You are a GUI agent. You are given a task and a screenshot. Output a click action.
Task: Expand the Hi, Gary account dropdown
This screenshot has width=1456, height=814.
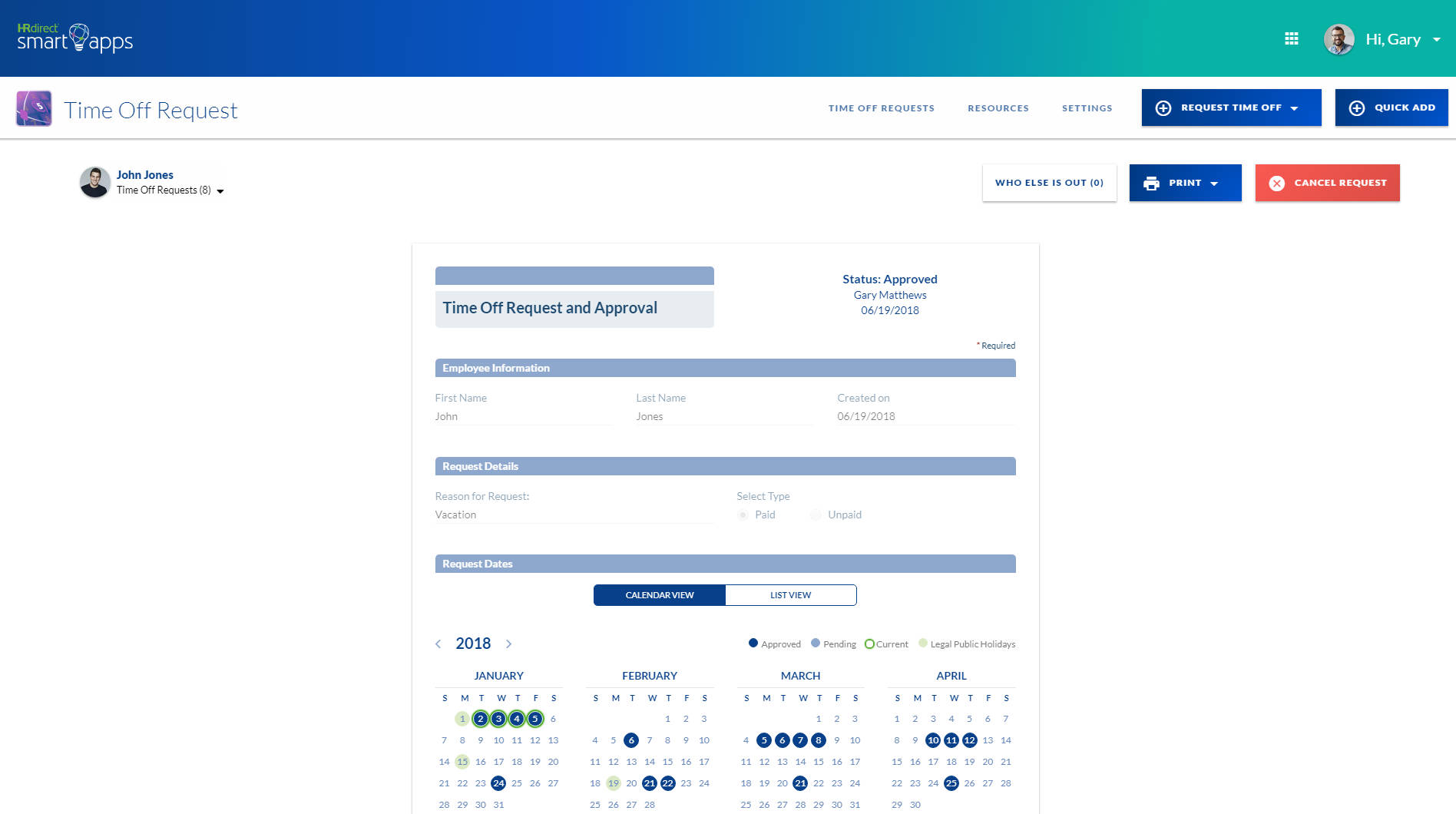tap(1437, 39)
